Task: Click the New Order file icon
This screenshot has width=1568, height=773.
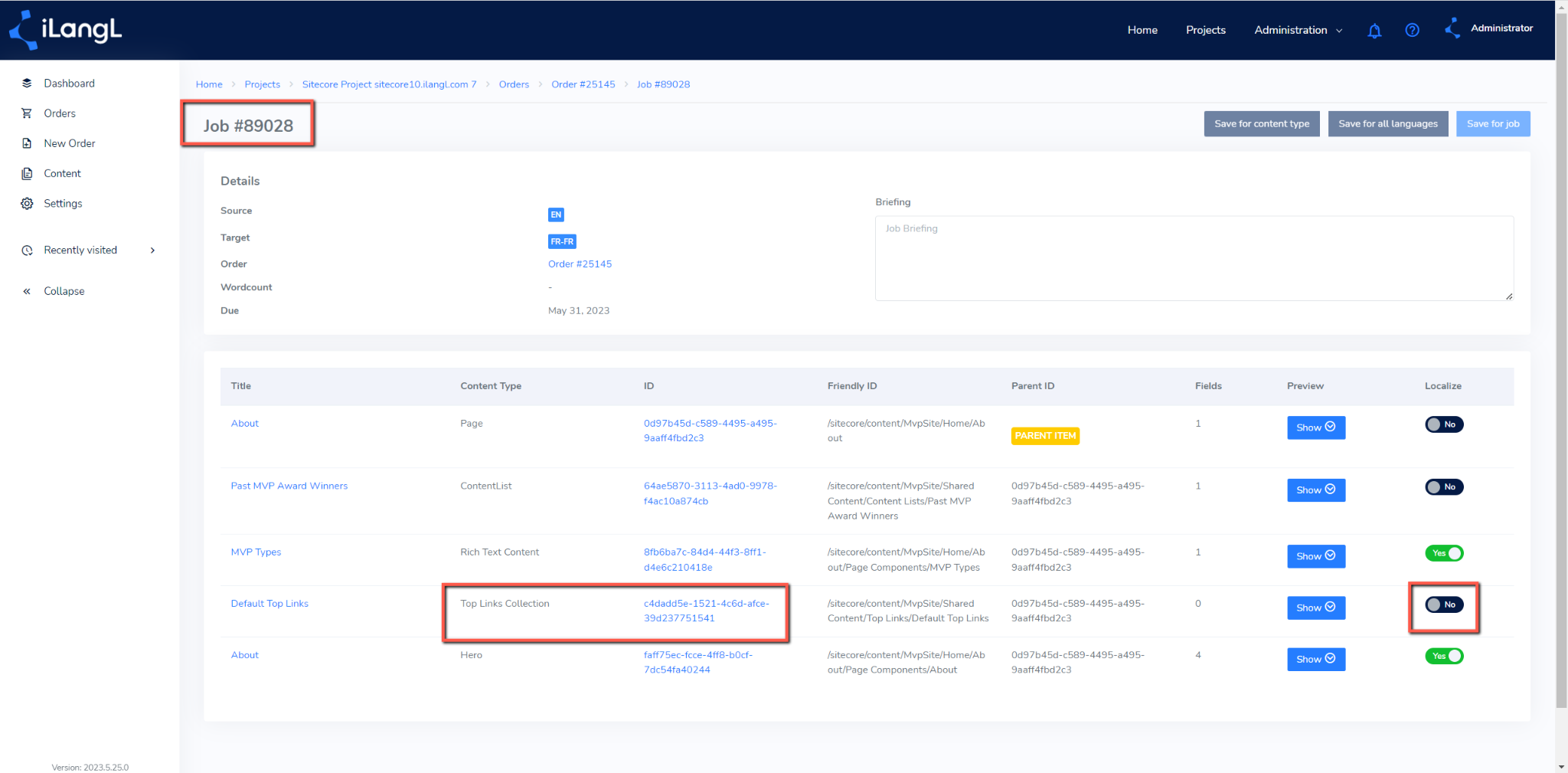Action: point(27,143)
